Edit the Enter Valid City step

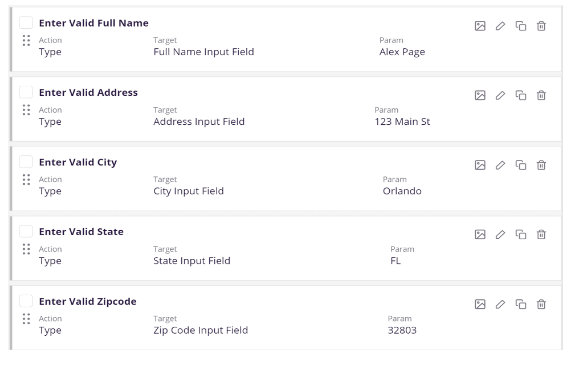pyautogui.click(x=500, y=165)
